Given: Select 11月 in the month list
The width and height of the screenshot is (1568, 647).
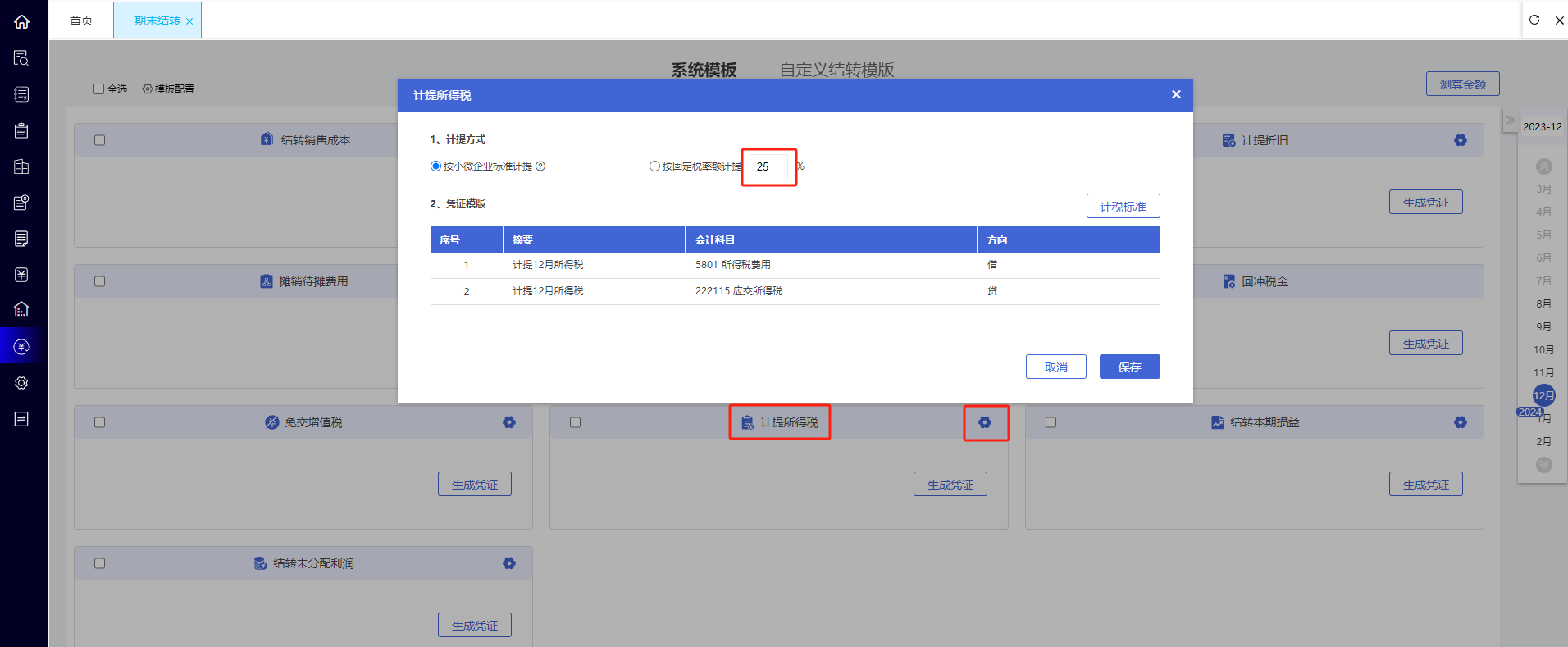Looking at the screenshot, I should click(x=1544, y=372).
